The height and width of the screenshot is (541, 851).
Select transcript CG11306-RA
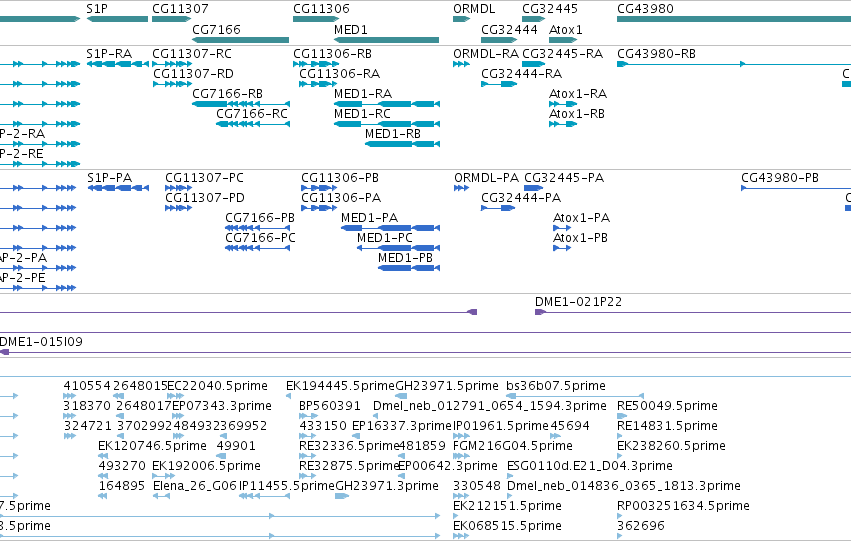[x=318, y=84]
